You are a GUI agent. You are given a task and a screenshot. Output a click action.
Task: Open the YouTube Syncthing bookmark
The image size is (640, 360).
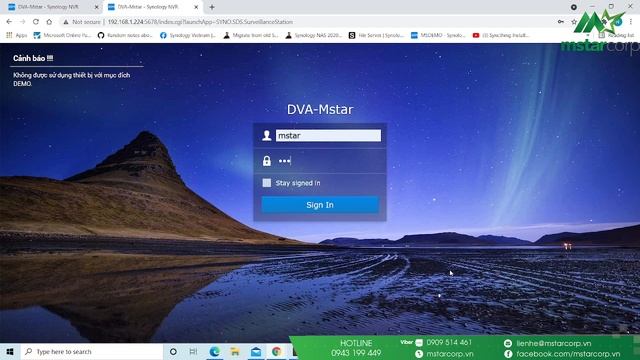tap(501, 36)
